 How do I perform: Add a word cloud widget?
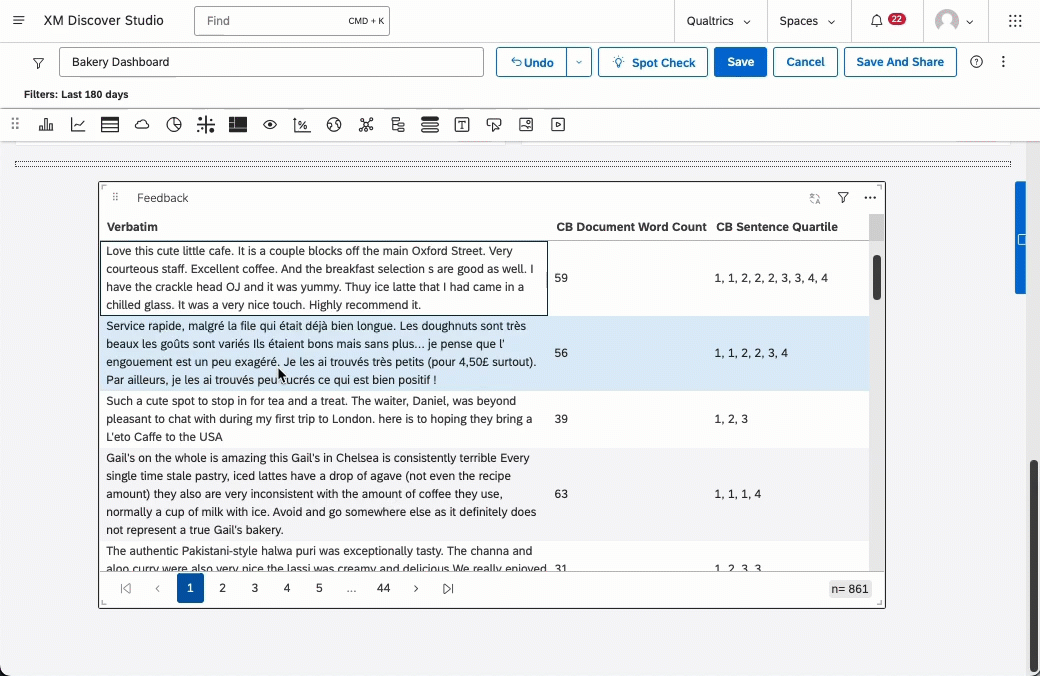(142, 124)
